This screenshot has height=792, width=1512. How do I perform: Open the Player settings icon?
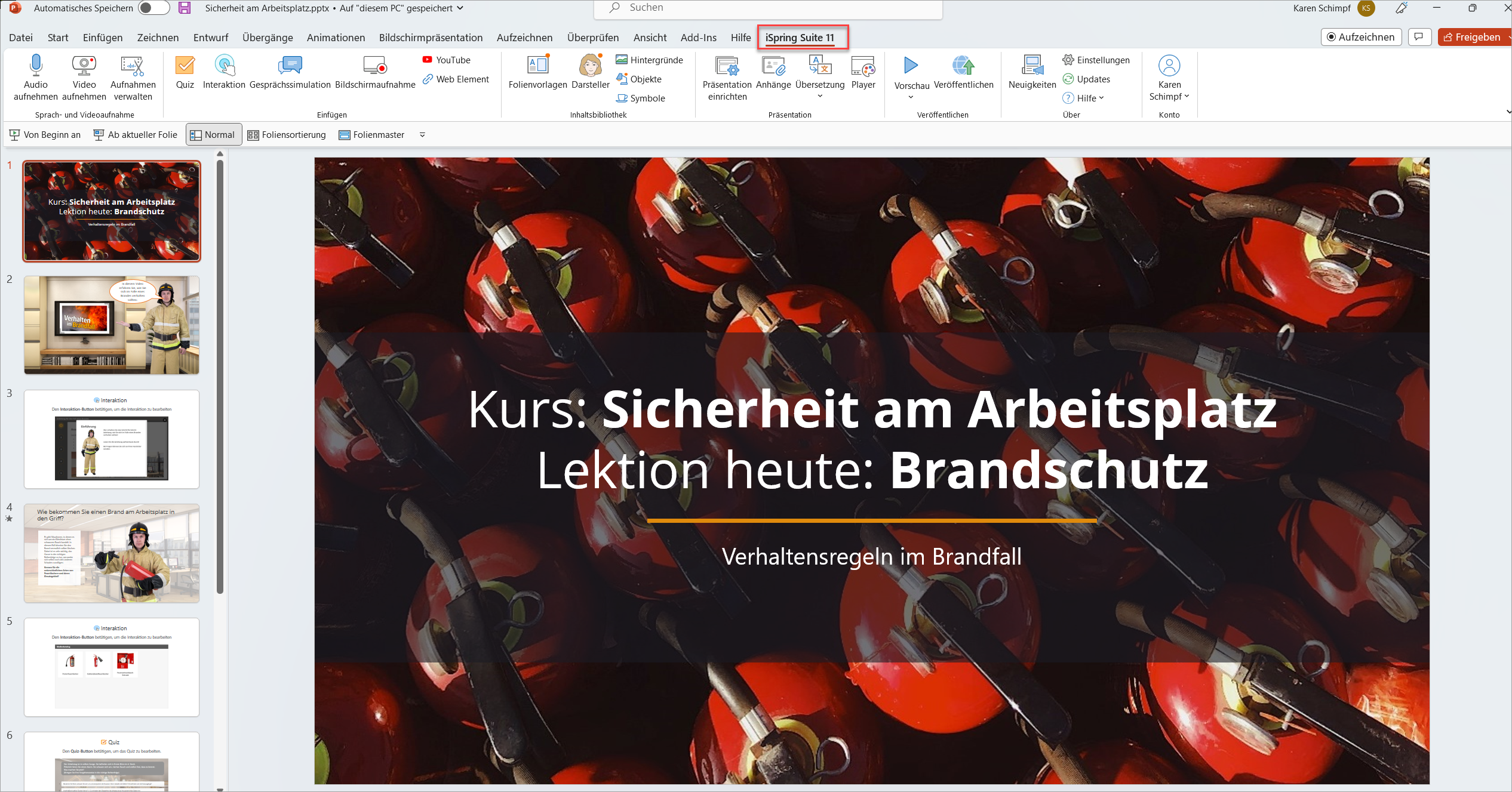coord(863,65)
